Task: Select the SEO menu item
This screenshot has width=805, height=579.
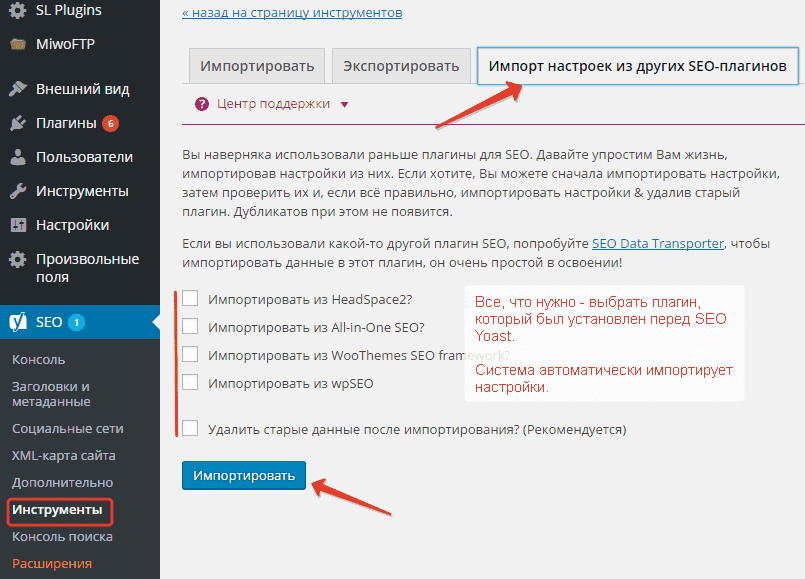Action: [80, 322]
